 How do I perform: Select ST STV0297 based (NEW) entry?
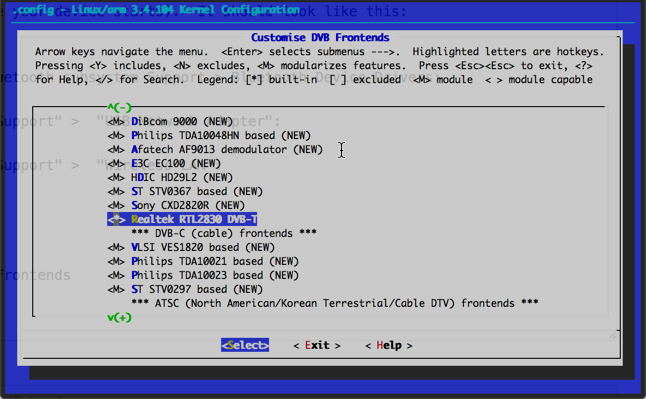tap(197, 289)
